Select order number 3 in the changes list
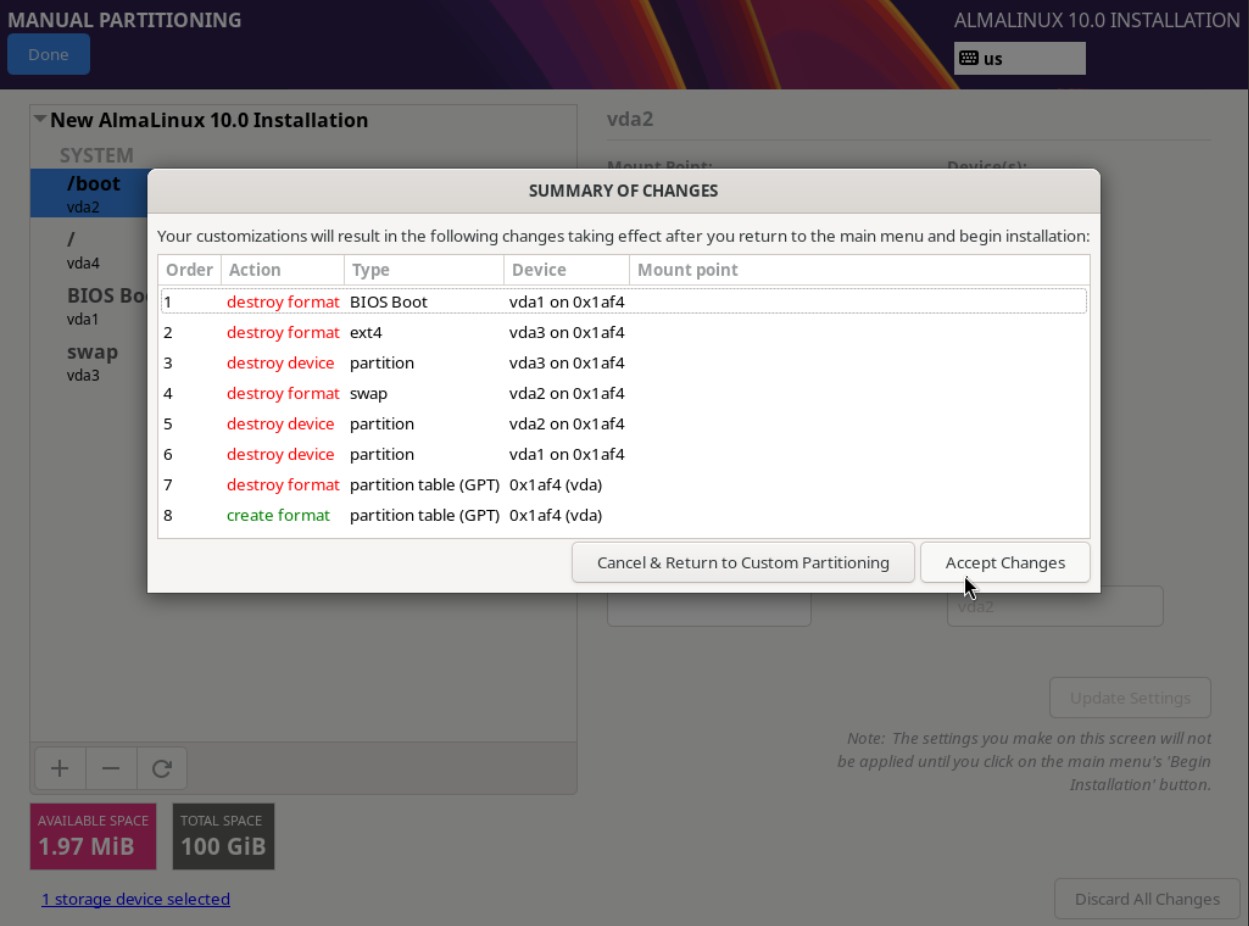The image size is (1249, 926). [x=168, y=363]
